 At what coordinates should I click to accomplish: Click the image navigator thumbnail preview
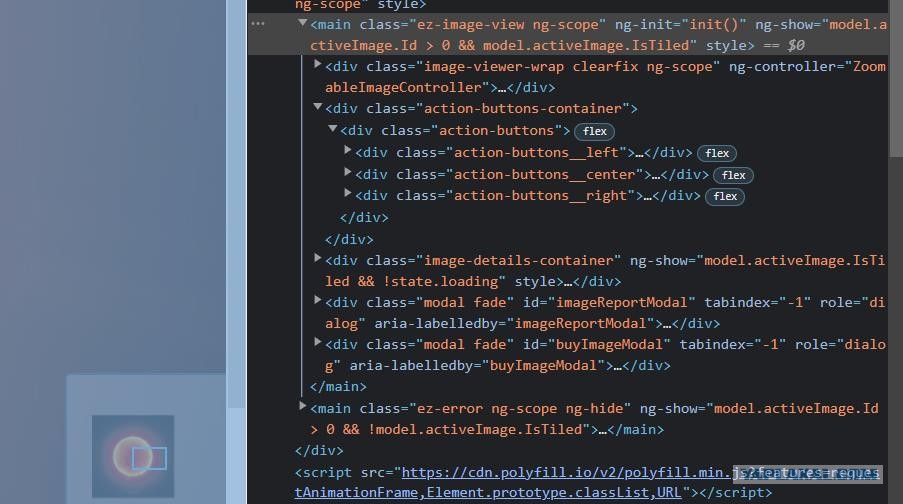point(133,456)
